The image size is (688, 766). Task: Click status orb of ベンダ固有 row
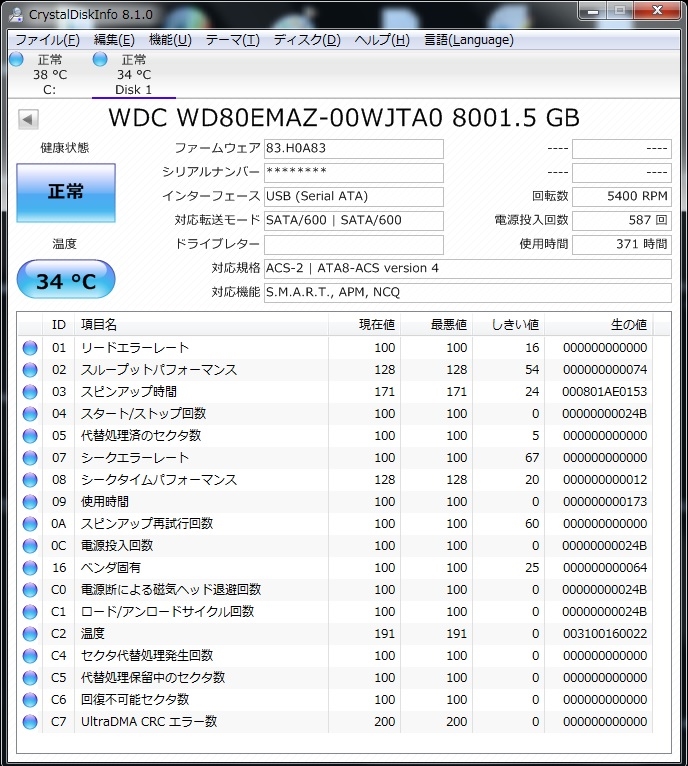[30, 568]
